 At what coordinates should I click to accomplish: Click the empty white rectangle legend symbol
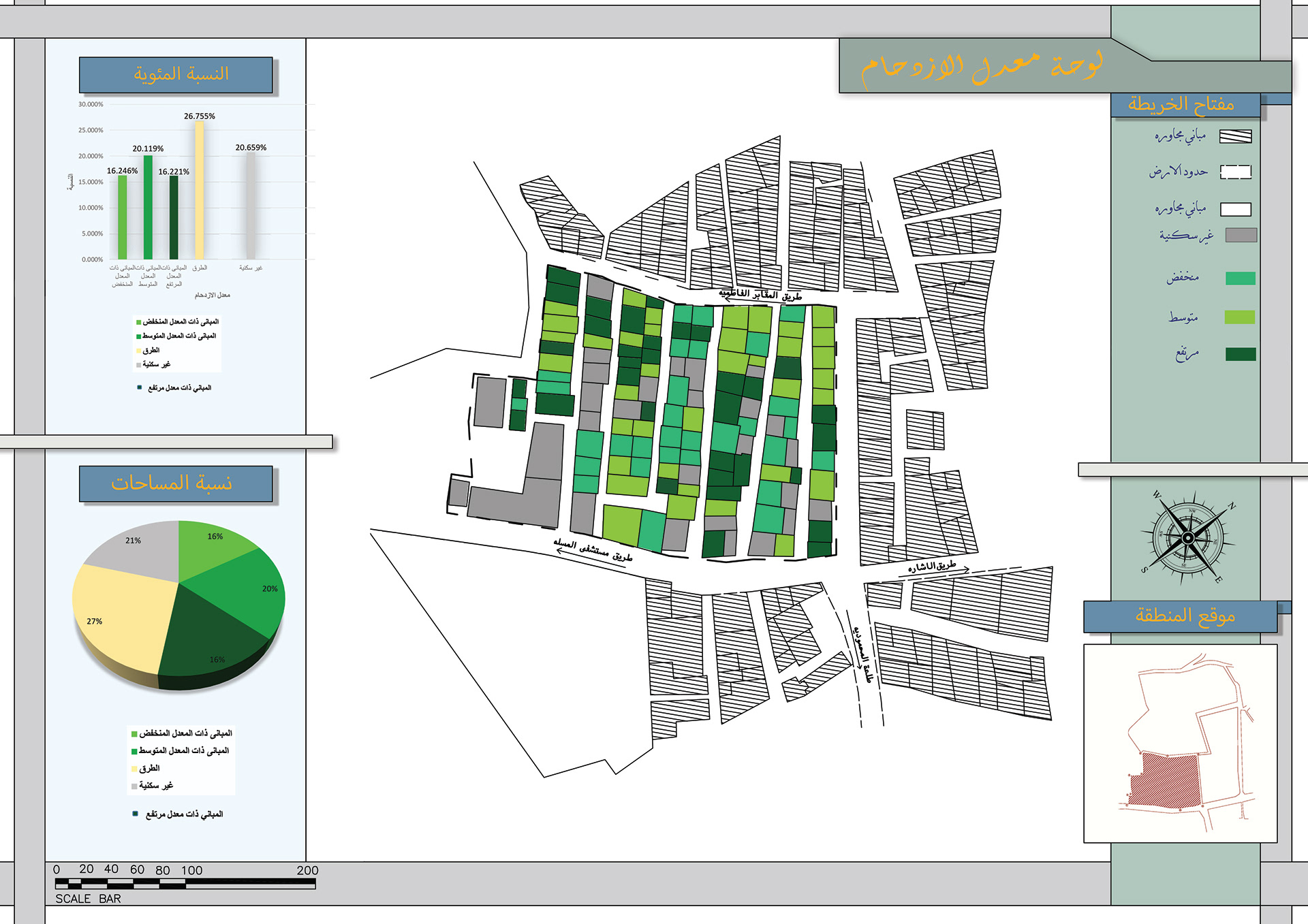click(1235, 209)
